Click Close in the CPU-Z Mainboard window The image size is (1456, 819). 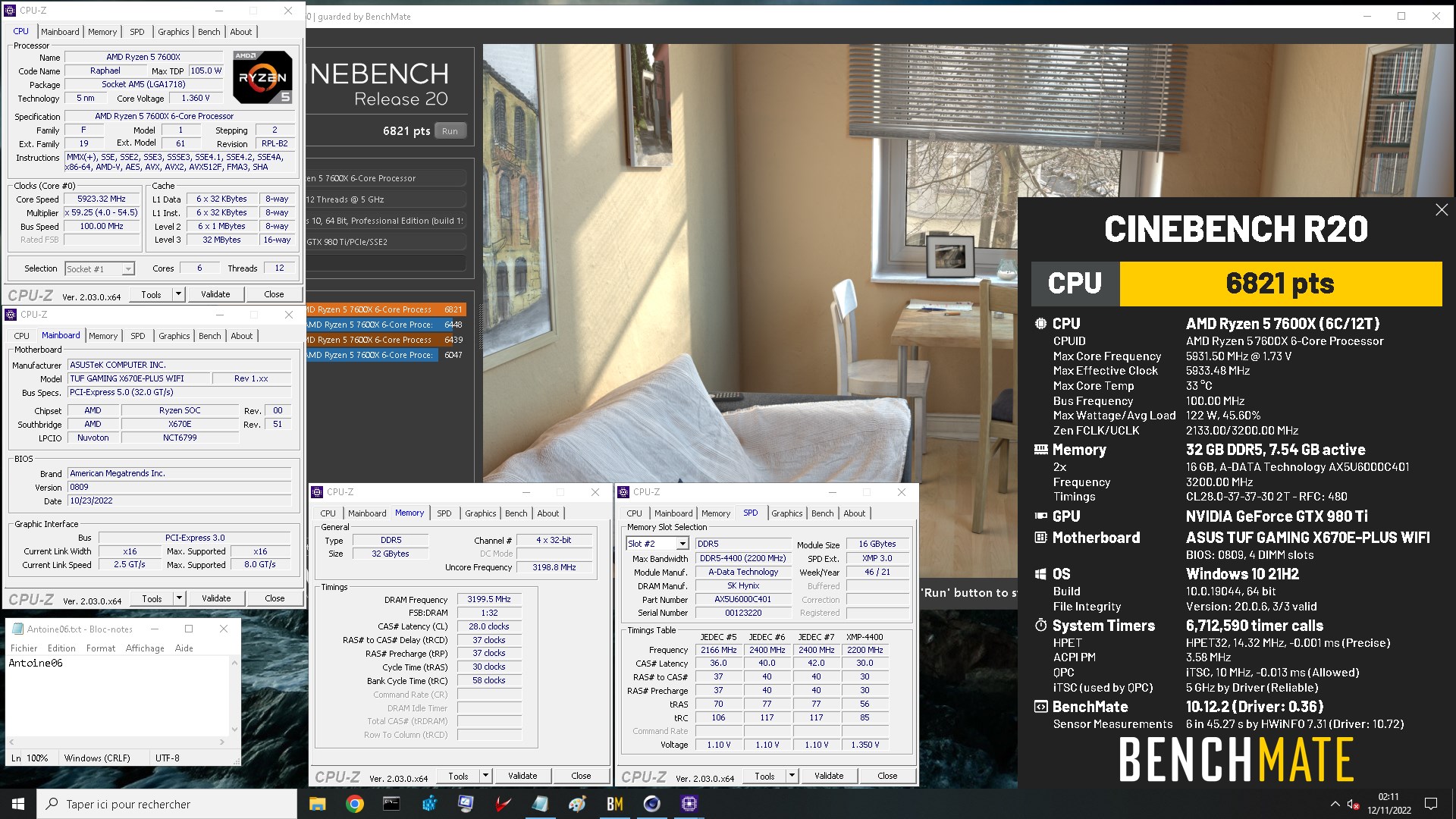coord(275,598)
